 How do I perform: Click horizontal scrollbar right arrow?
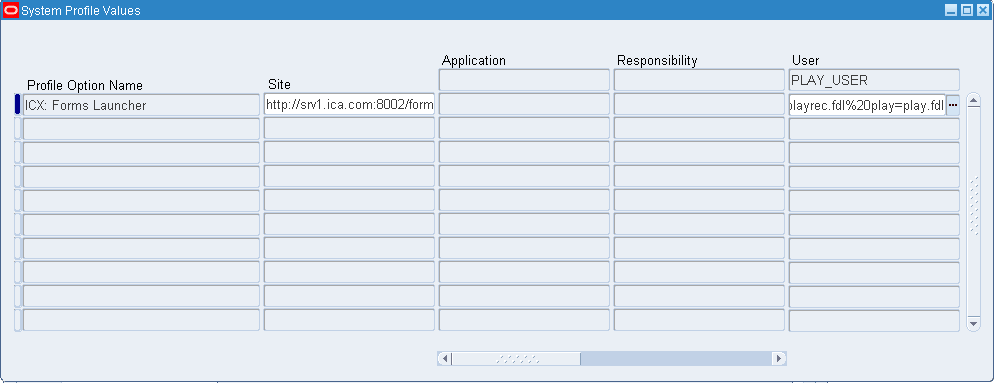779,359
